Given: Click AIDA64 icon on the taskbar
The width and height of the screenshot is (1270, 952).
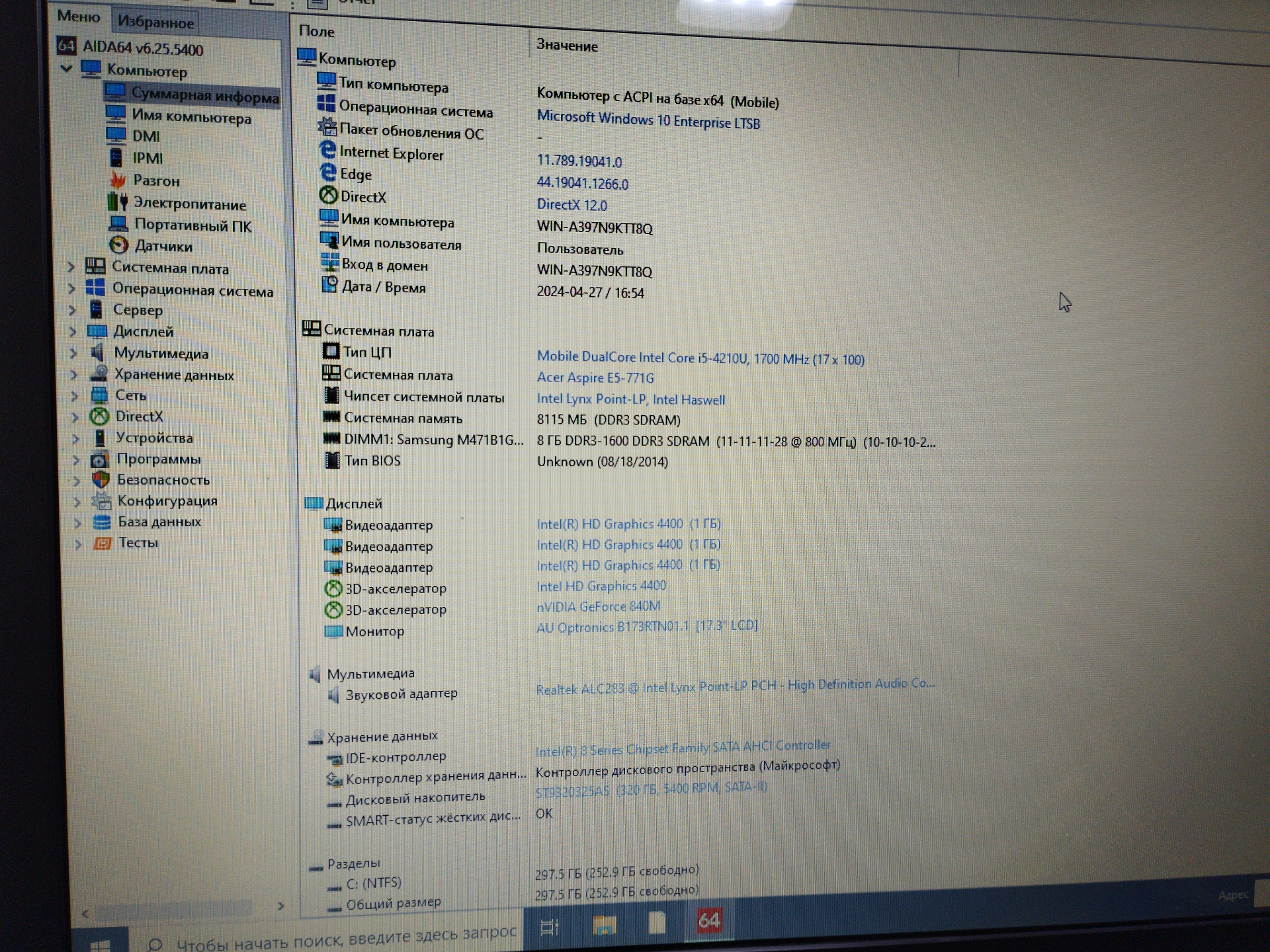Looking at the screenshot, I should click(x=708, y=920).
